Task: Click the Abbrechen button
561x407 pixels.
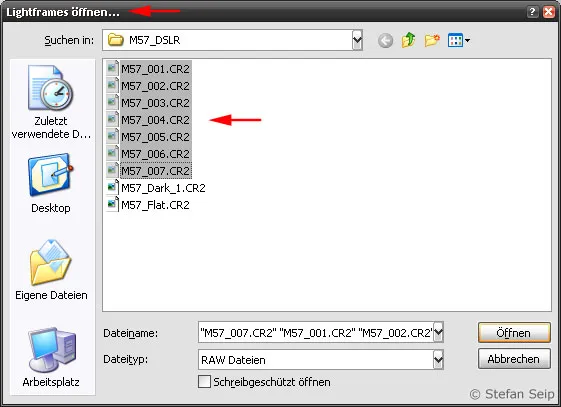Action: pyautogui.click(x=514, y=359)
